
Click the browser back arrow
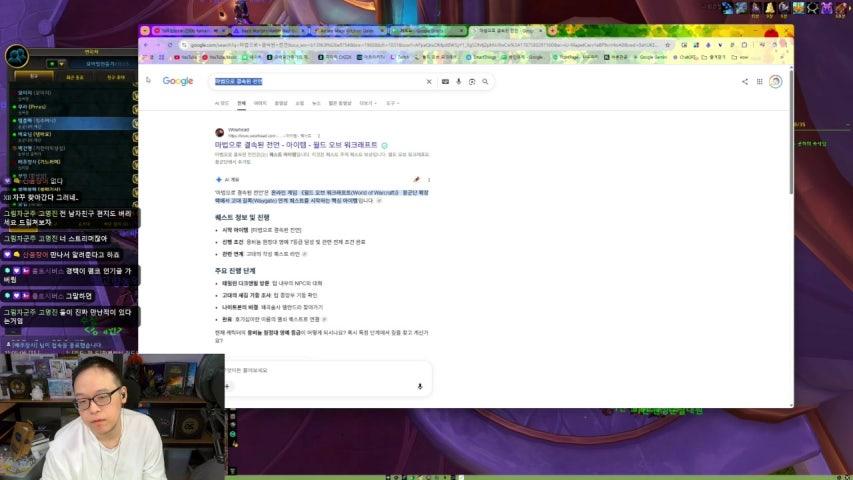point(146,45)
